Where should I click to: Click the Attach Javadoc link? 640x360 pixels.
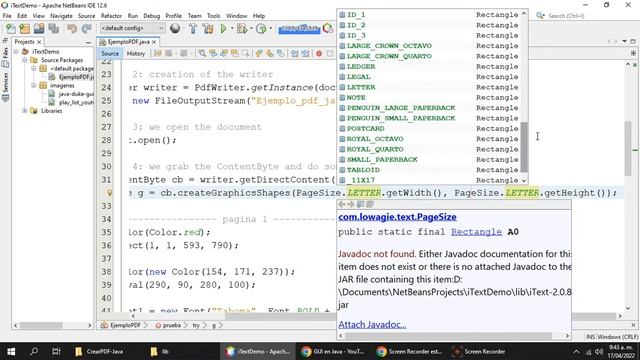tap(372, 324)
